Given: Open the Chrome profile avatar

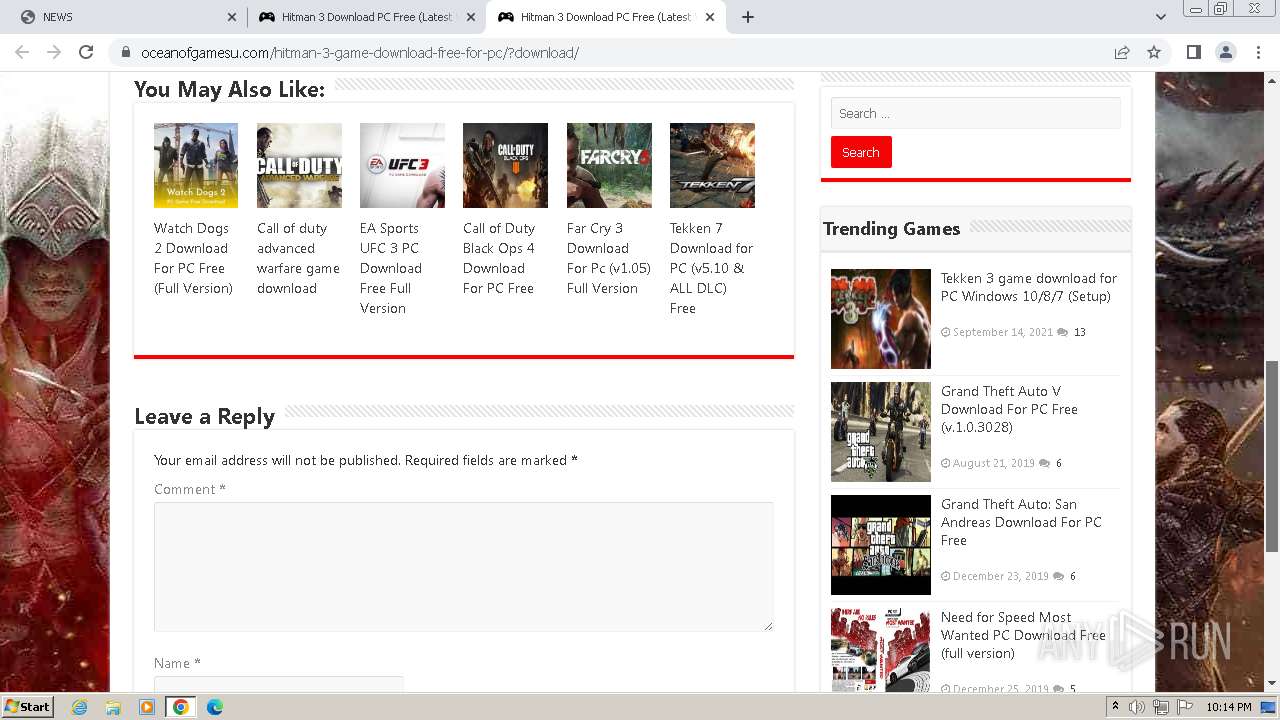Looking at the screenshot, I should [1225, 52].
